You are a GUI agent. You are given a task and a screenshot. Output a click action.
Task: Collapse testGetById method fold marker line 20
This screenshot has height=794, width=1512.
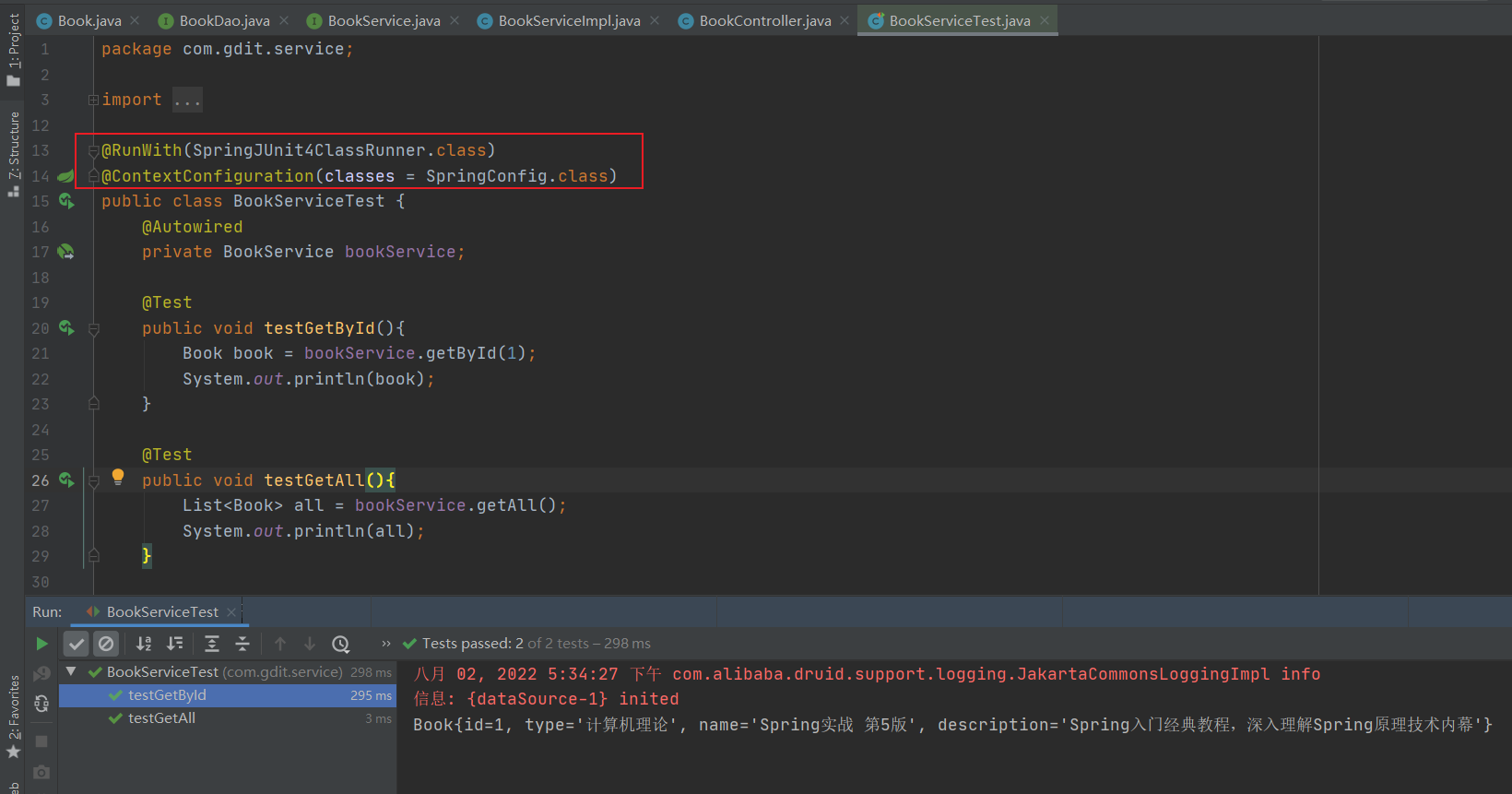click(x=93, y=329)
